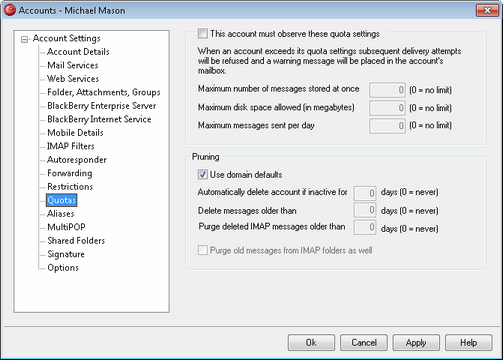Click Purge deleted IMAP messages days field
The width and height of the screenshot is (503, 360).
(365, 227)
